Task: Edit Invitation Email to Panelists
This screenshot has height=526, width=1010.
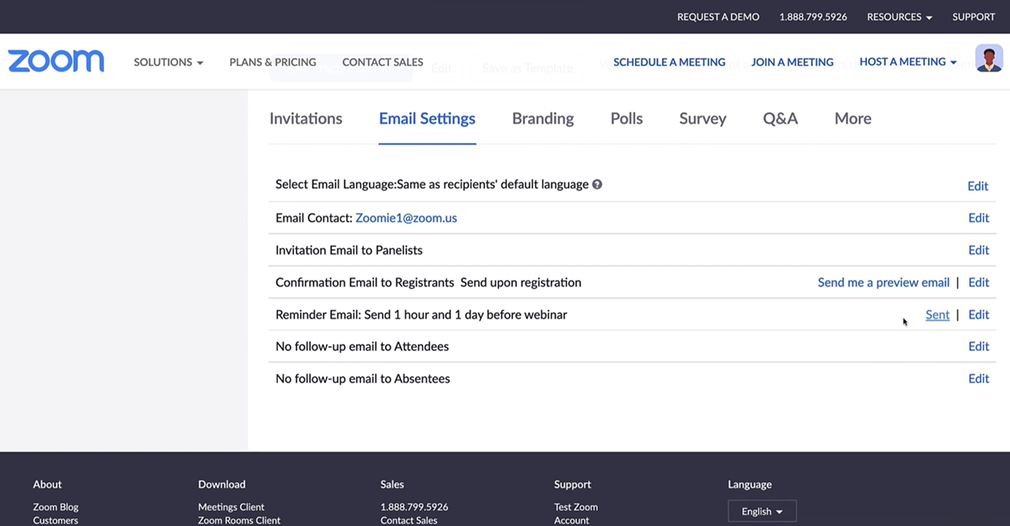Action: tap(978, 250)
